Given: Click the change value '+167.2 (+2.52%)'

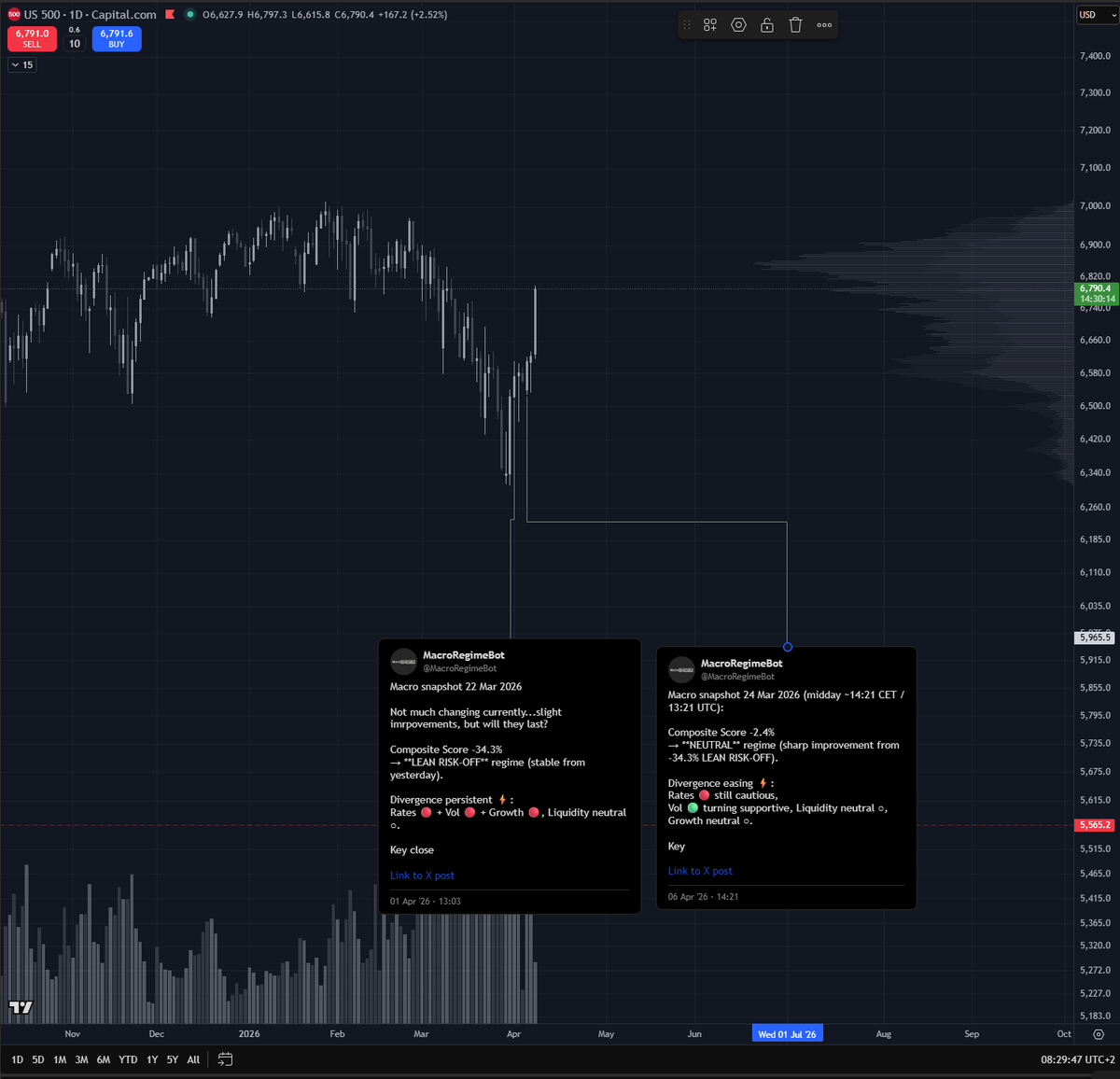Looking at the screenshot, I should point(413,15).
